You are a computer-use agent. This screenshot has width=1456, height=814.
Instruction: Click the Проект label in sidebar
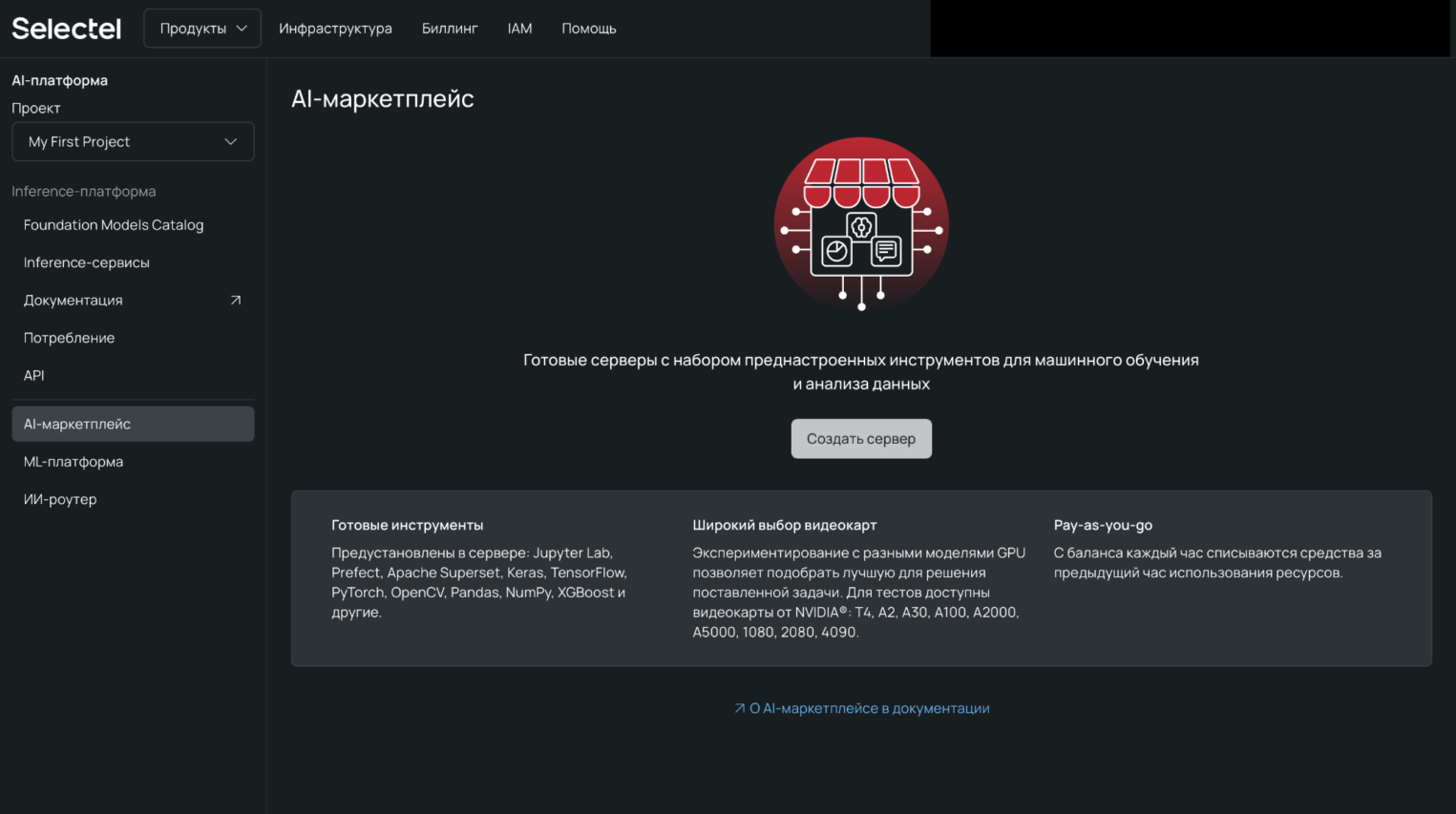point(36,108)
